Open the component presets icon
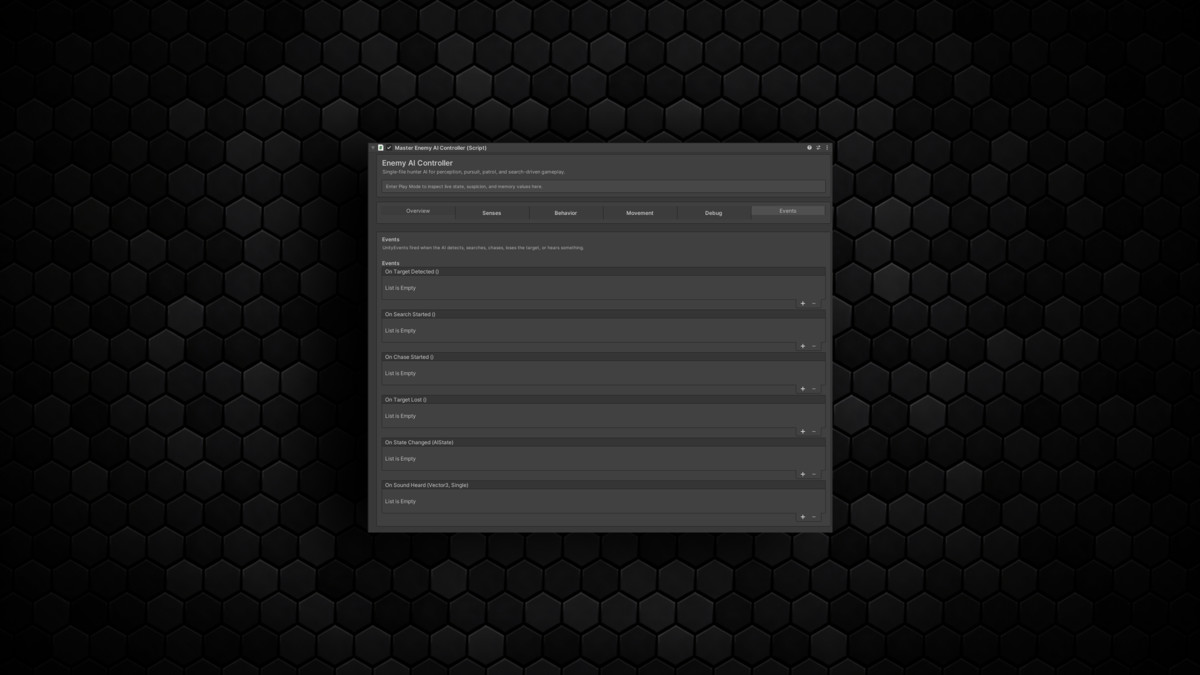 [818, 148]
